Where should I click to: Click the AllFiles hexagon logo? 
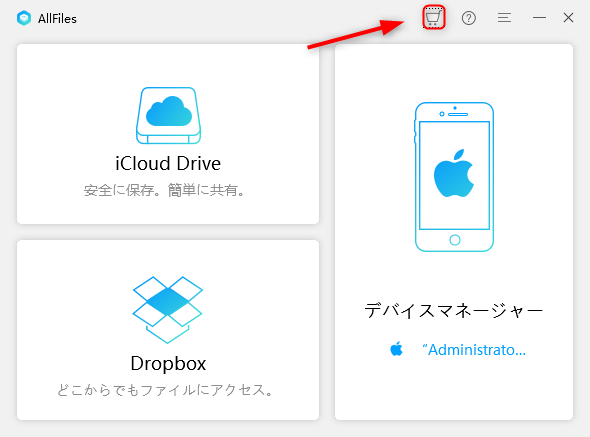[x=24, y=18]
